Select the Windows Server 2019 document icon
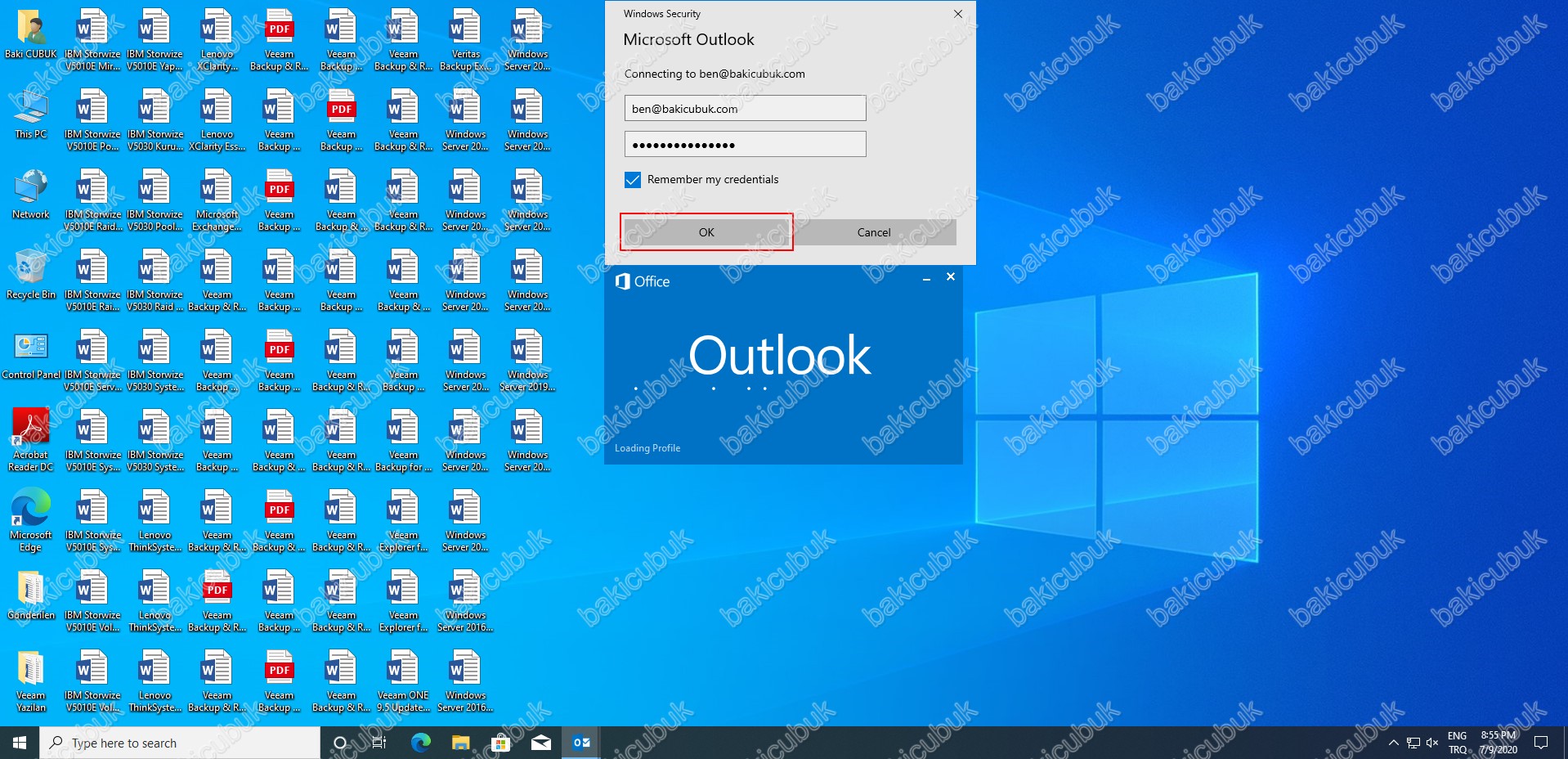This screenshot has height=759, width=1568. coord(527,362)
